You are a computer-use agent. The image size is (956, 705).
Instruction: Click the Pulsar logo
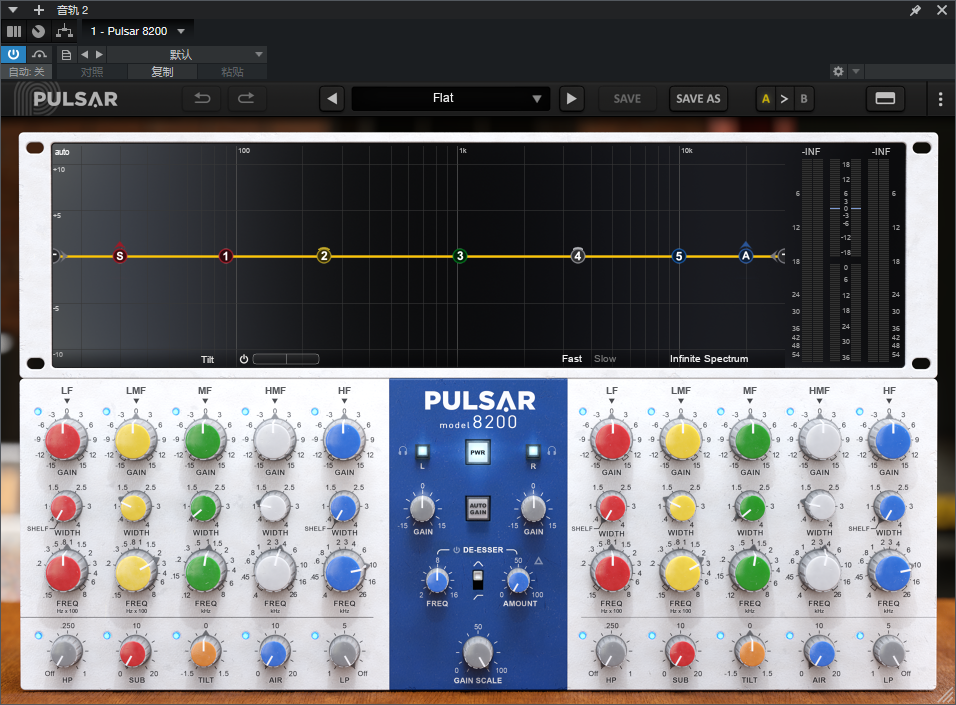pyautogui.click(x=67, y=99)
